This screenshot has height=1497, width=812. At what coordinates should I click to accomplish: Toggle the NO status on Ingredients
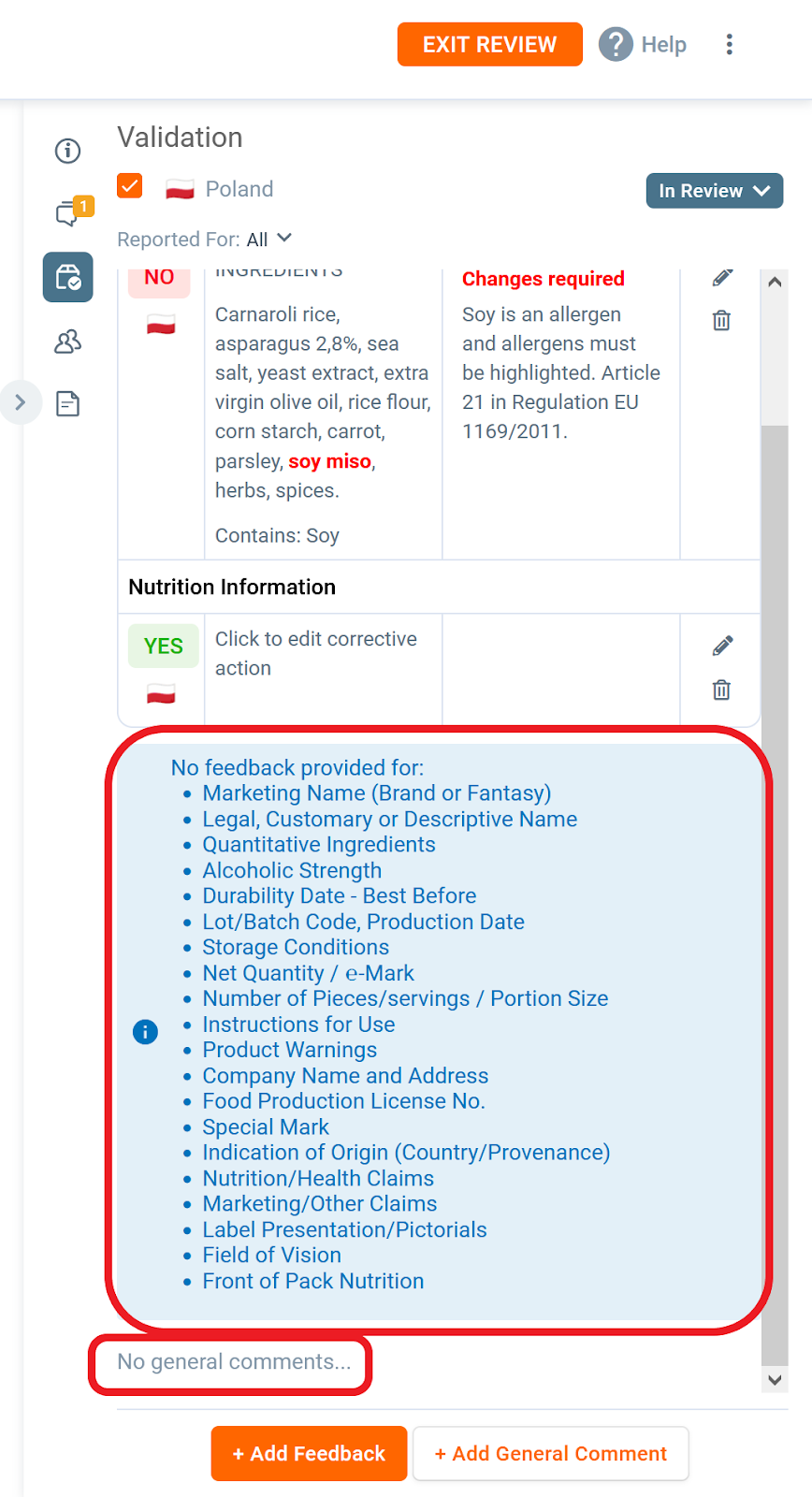click(x=159, y=279)
